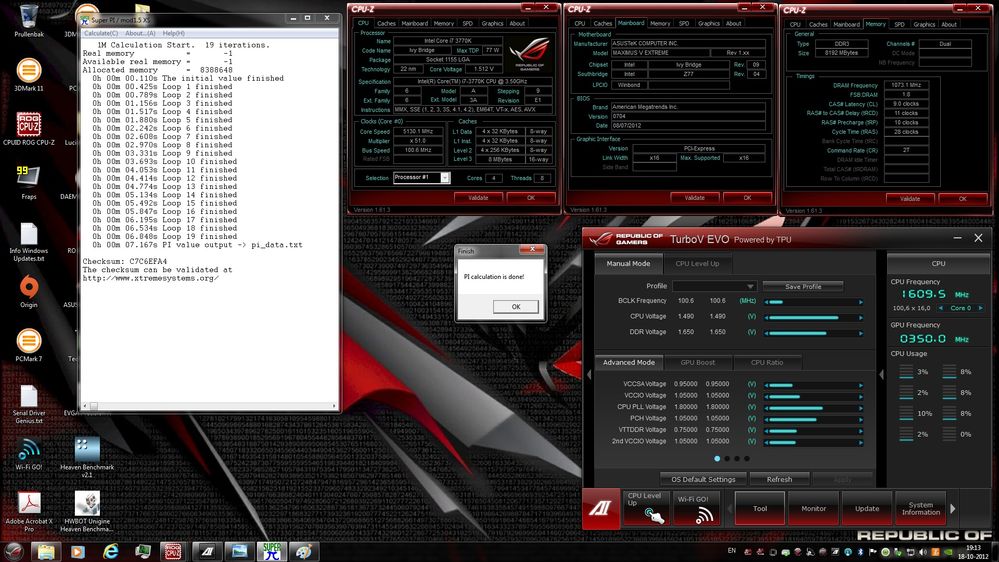Image resolution: width=999 pixels, height=562 pixels.
Task: Open the Monitor section in AI Suite
Action: [813, 508]
